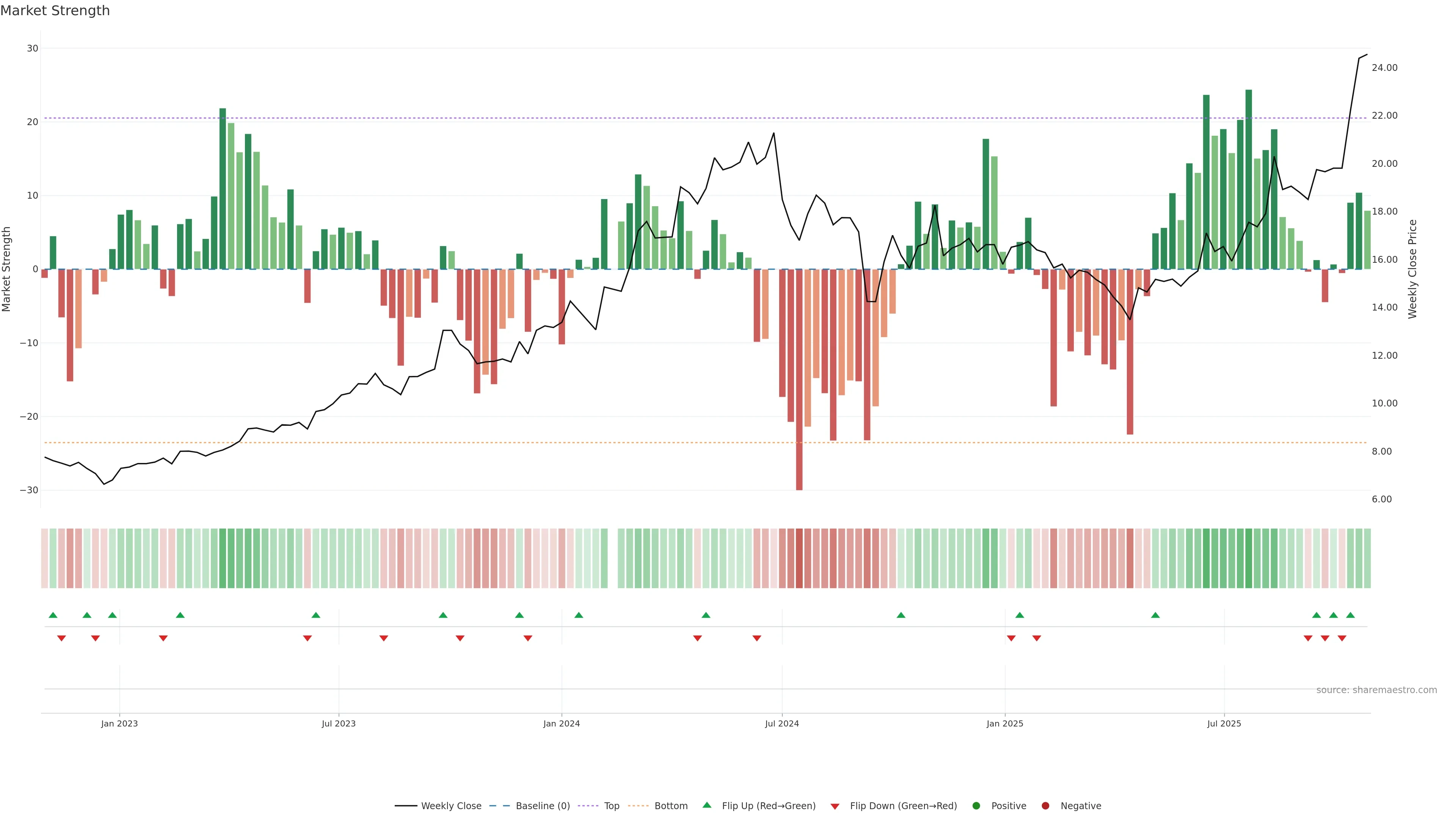Click the black Weekly Close line legend icon
This screenshot has height=819, width=1456.
(406, 806)
